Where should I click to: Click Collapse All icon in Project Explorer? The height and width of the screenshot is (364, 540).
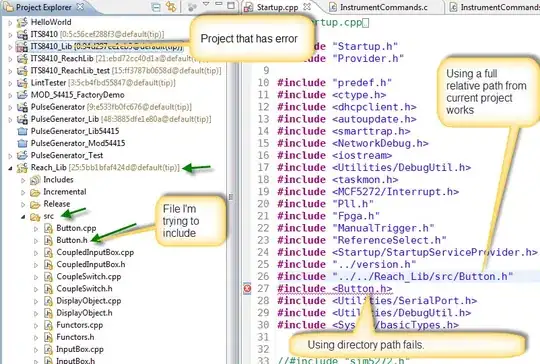click(156, 7)
